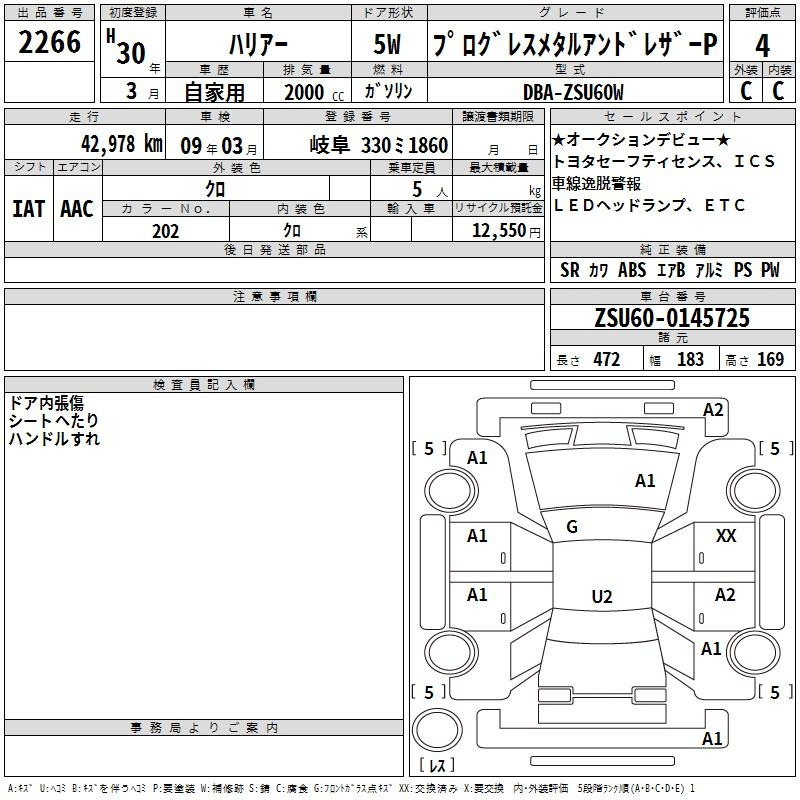Select the evaluation score 4

tap(763, 46)
